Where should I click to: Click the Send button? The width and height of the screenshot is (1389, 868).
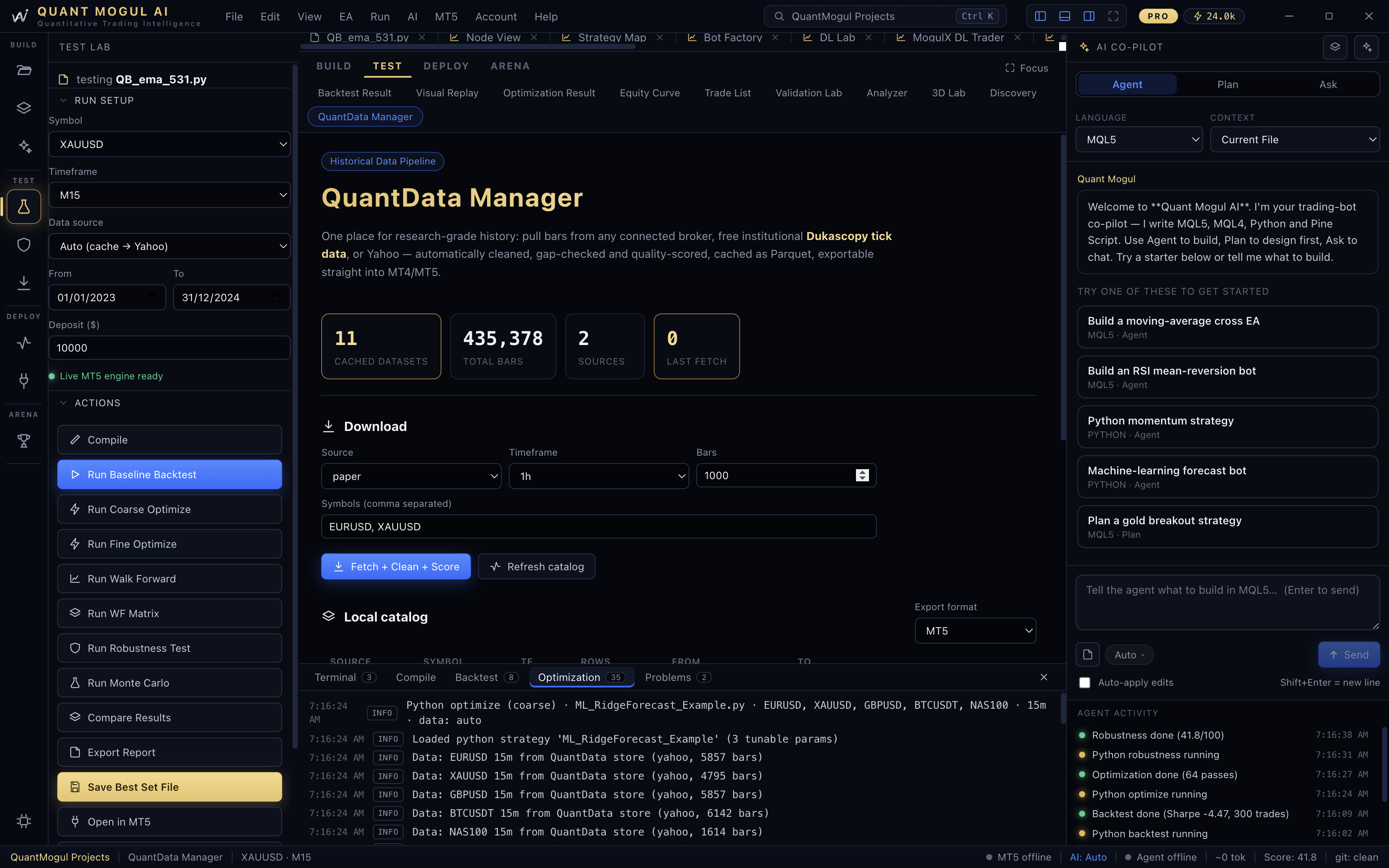coord(1349,654)
